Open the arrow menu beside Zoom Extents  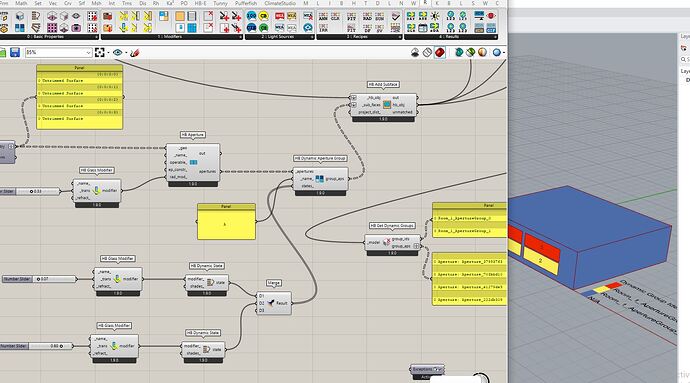[x=108, y=53]
